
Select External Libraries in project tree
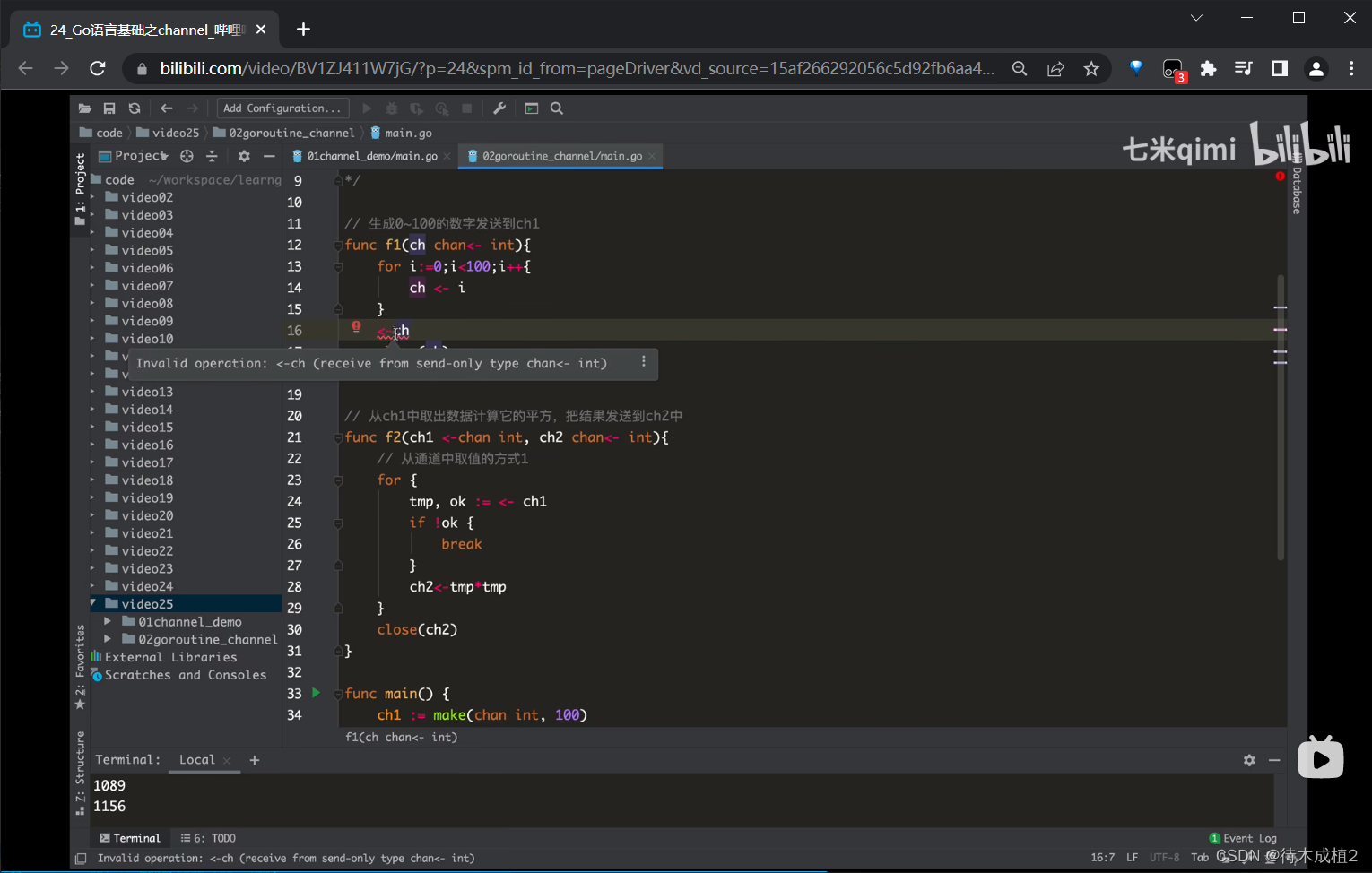click(164, 657)
